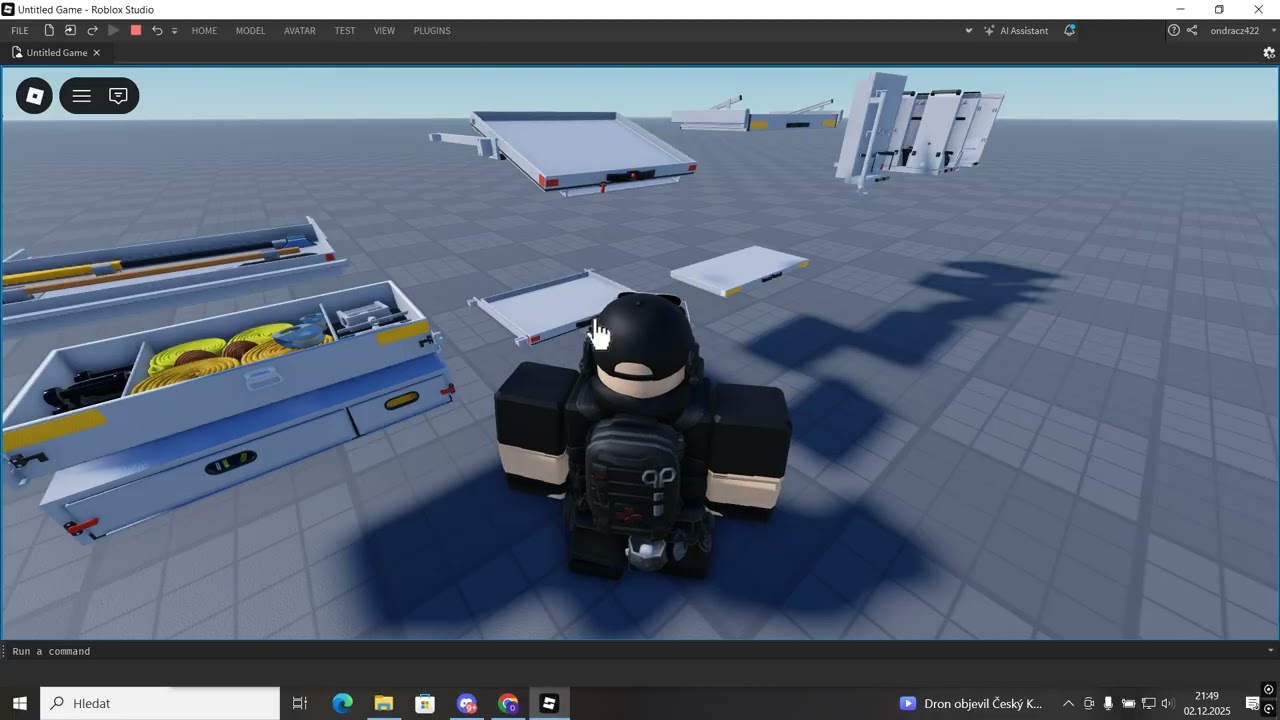Viewport: 1280px width, 720px height.
Task: Open Windows Task View
Action: [x=299, y=704]
